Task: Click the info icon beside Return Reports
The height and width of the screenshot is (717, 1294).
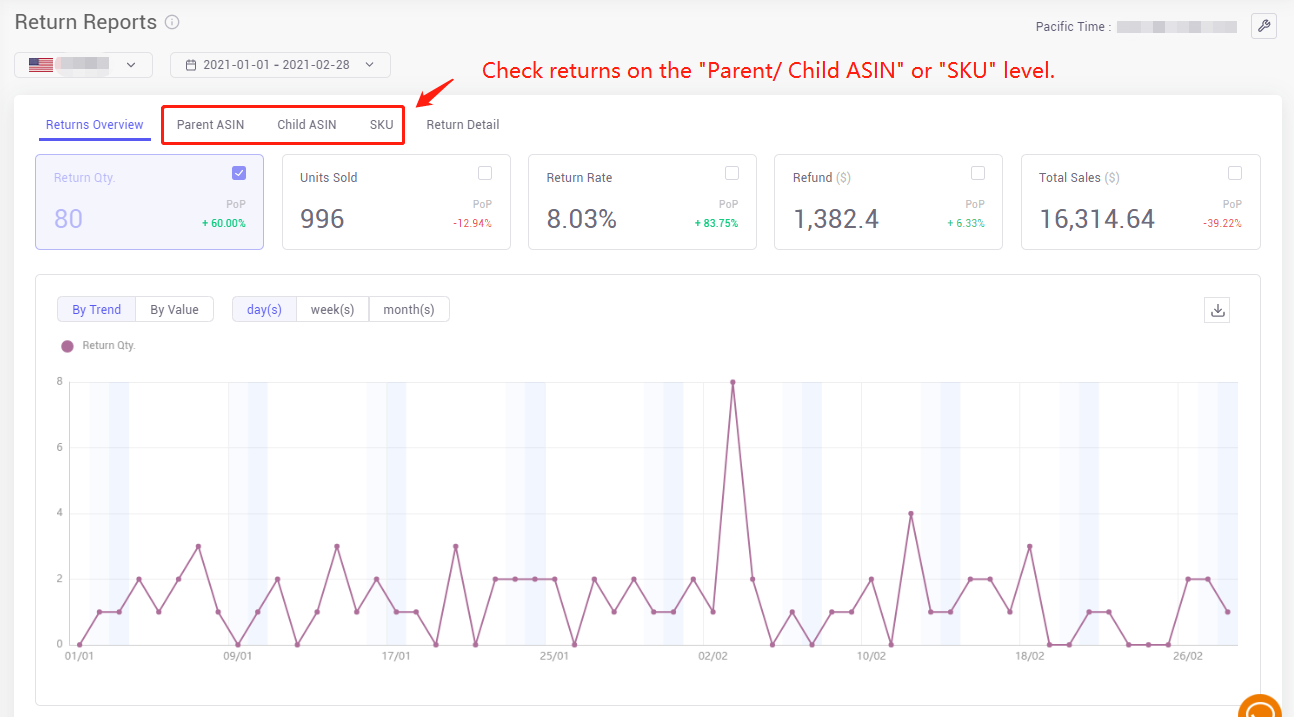Action: point(170,22)
